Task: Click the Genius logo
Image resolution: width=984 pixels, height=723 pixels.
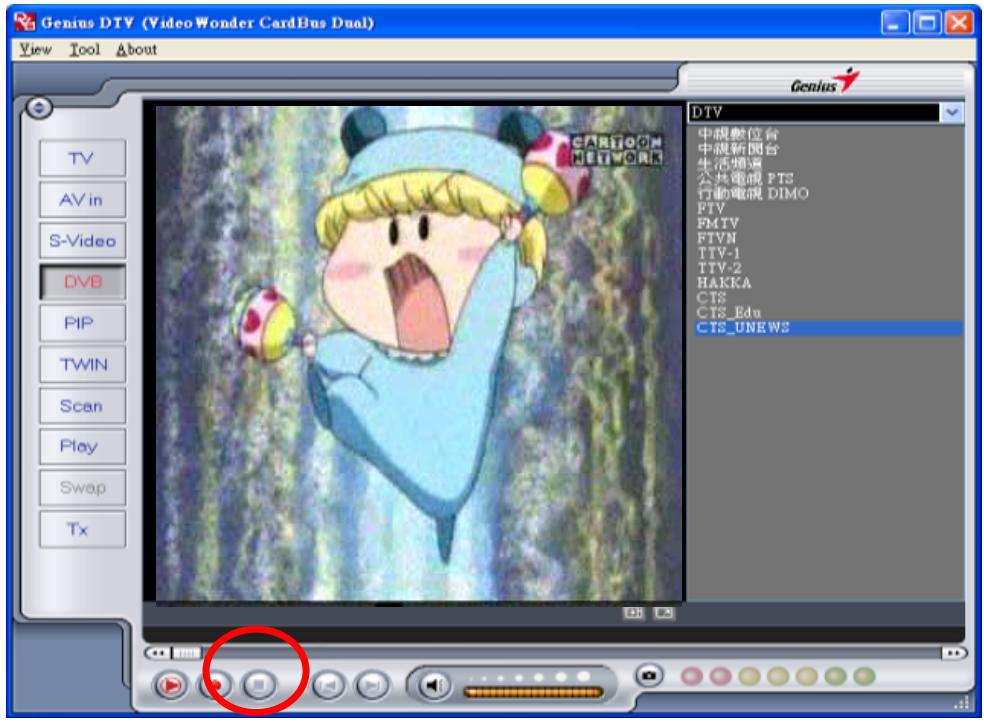Action: 824,82
